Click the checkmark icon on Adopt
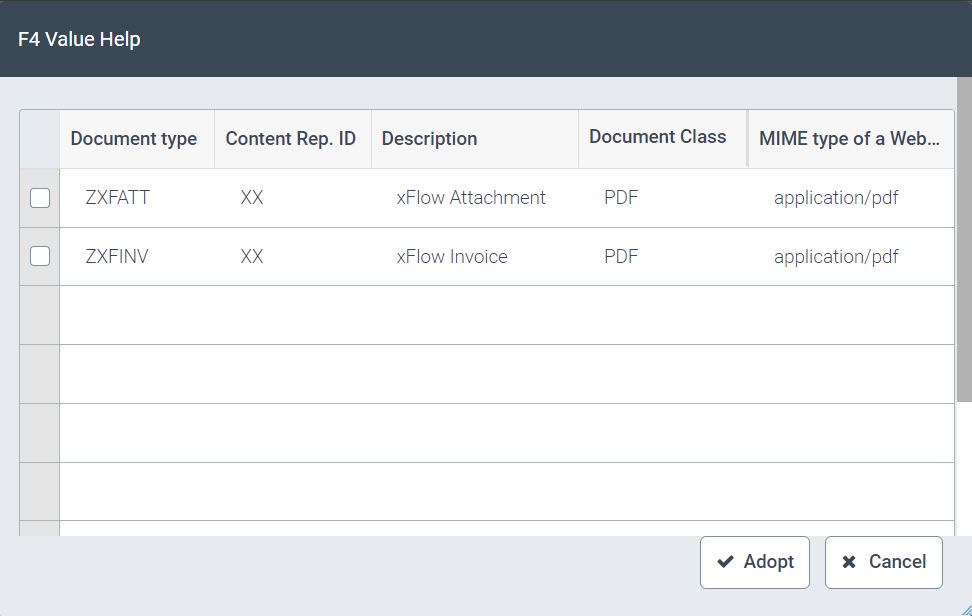 coord(726,562)
